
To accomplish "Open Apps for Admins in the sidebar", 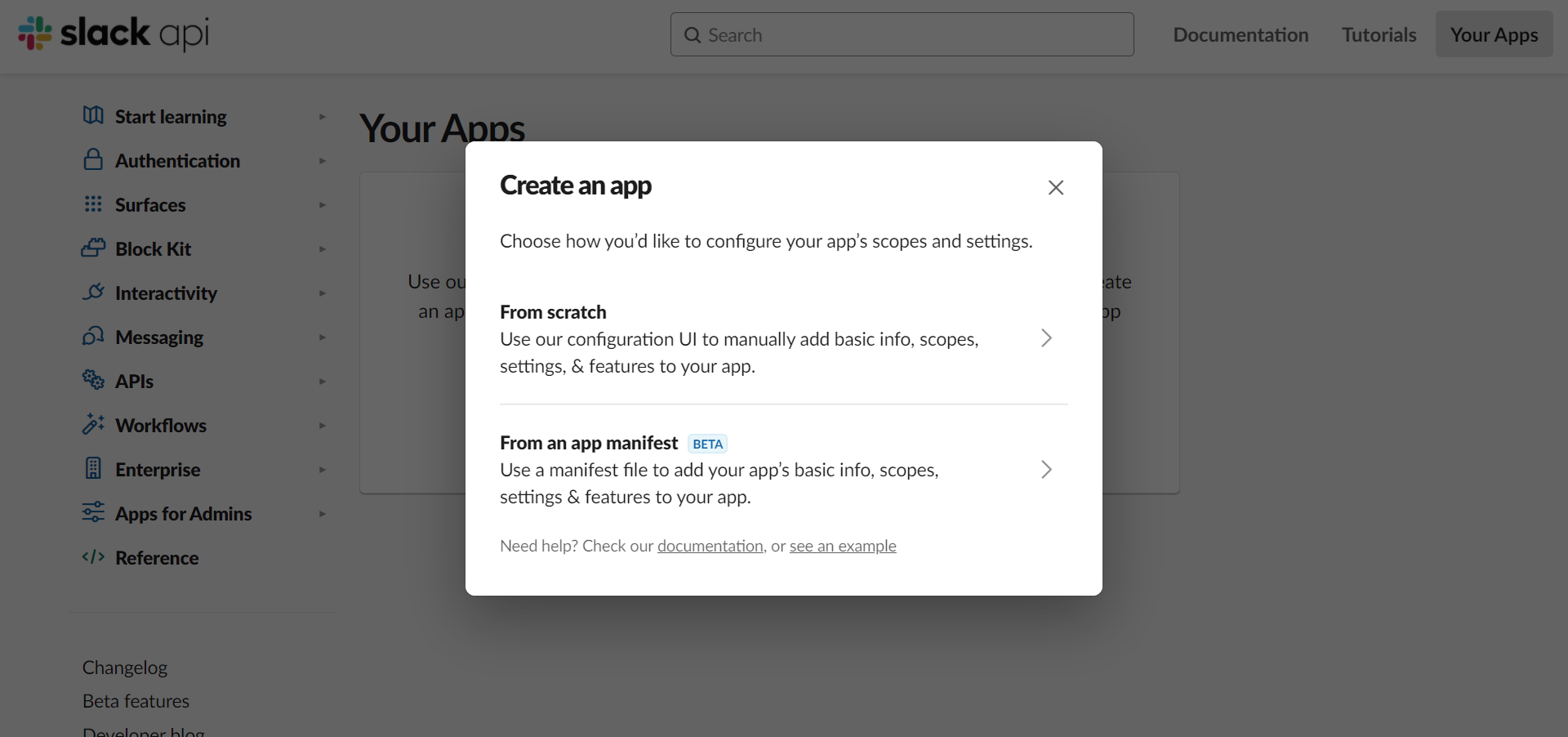I will [183, 514].
